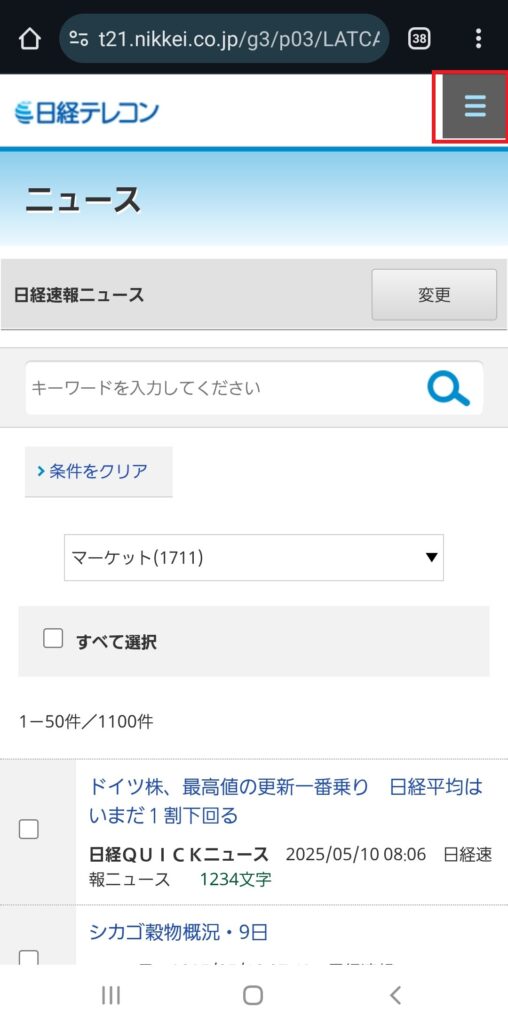Tick the checkbox beside the ドイツ株 article
This screenshot has height=1024, width=508.
pos(29,829)
